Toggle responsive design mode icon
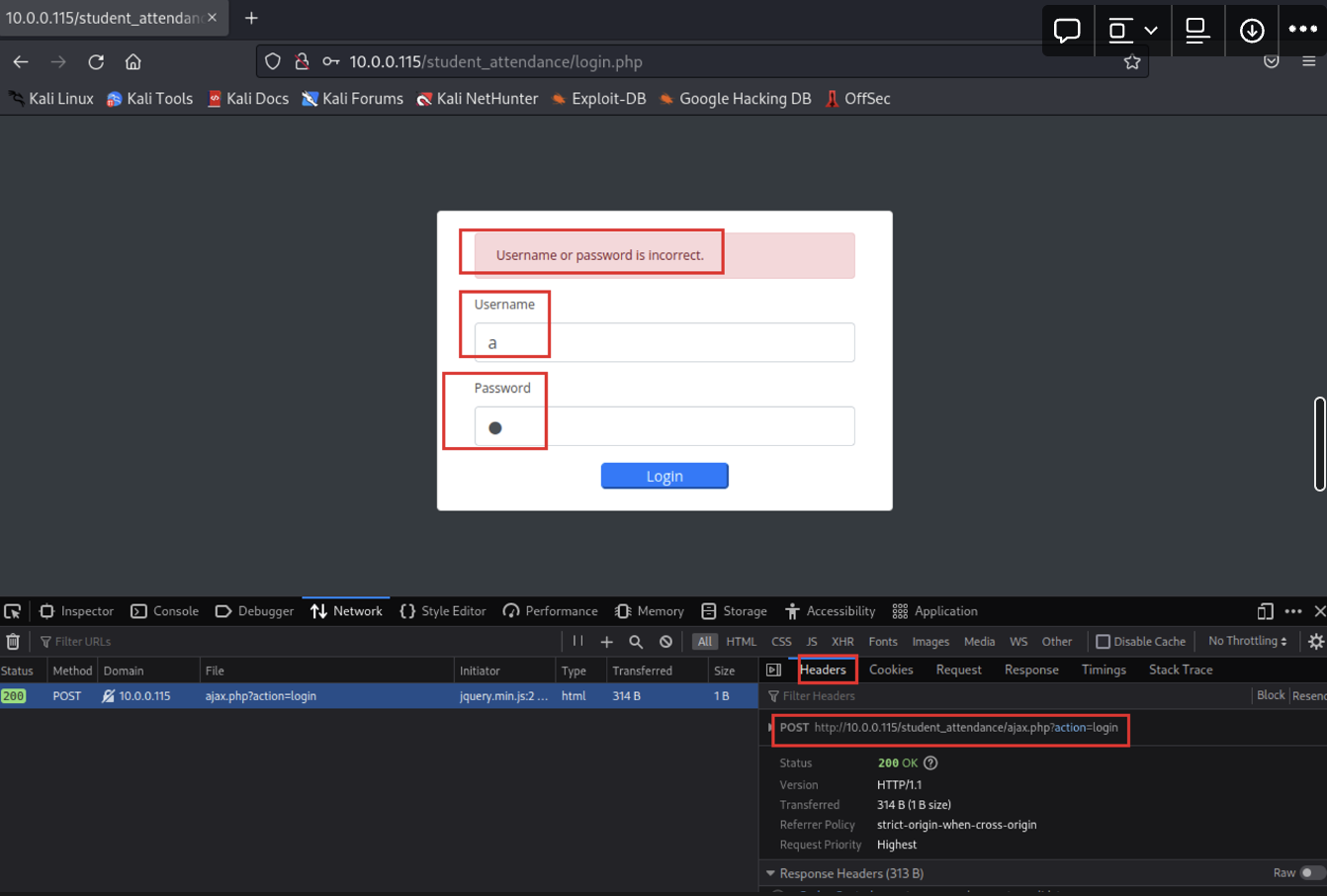The image size is (1327, 896). click(x=1265, y=611)
